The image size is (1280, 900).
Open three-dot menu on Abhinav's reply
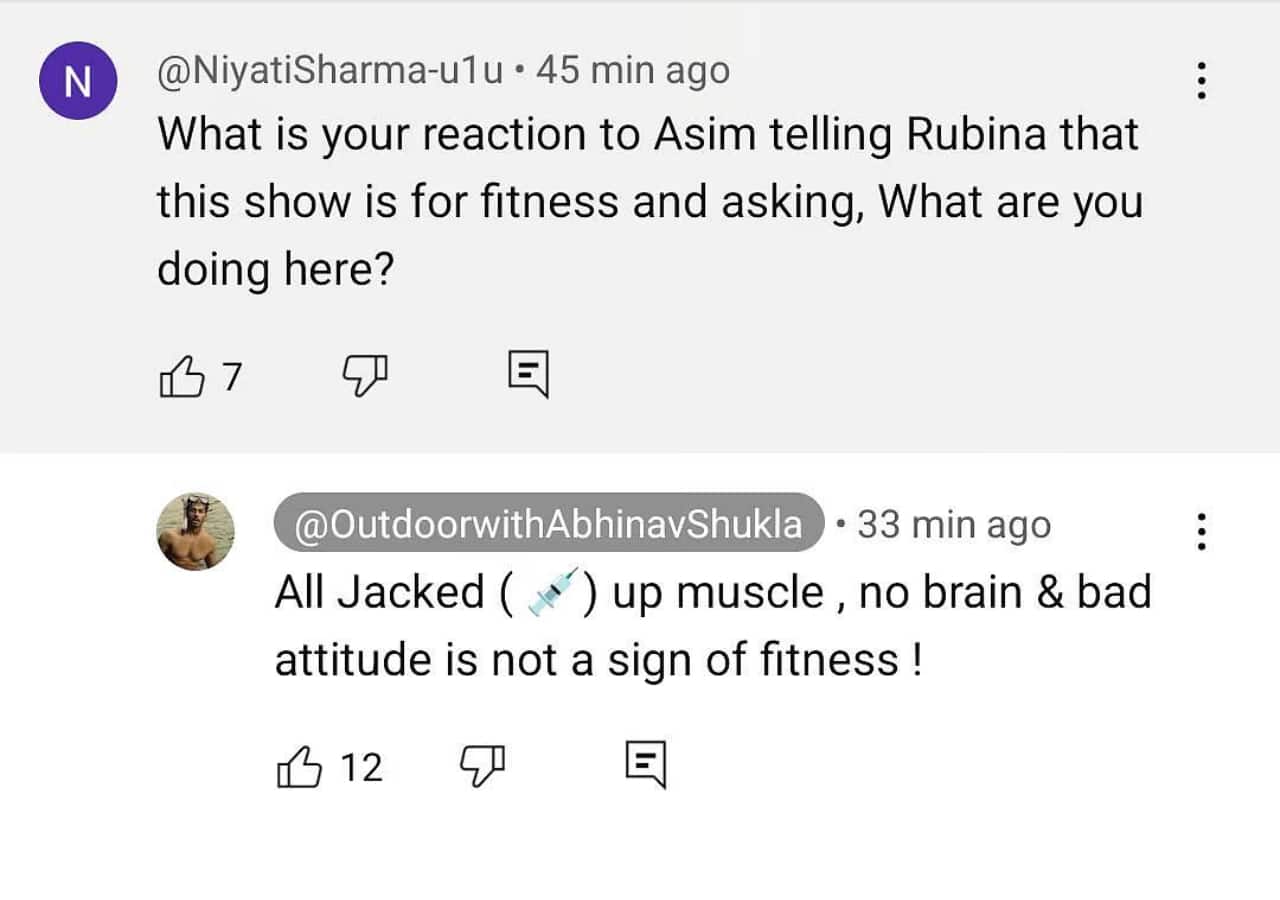[x=1203, y=532]
